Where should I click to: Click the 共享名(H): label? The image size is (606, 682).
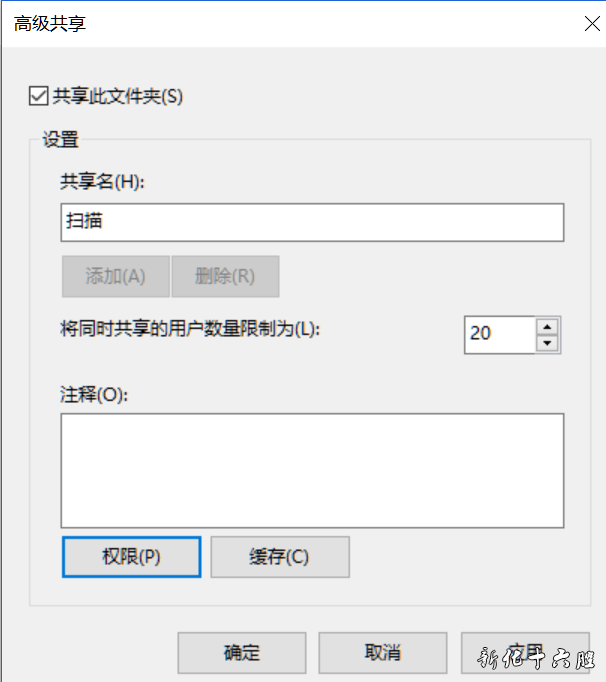tap(102, 181)
